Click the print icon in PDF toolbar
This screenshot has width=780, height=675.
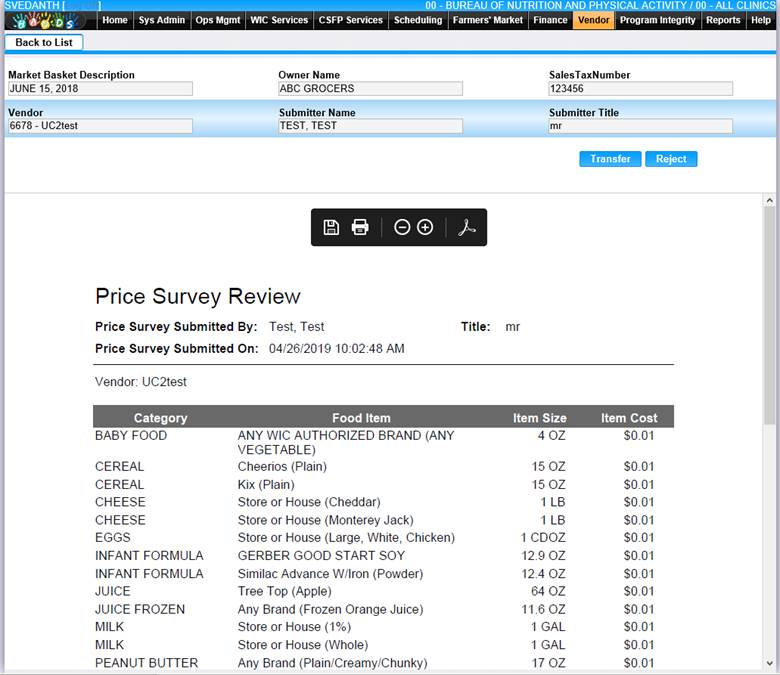(360, 227)
